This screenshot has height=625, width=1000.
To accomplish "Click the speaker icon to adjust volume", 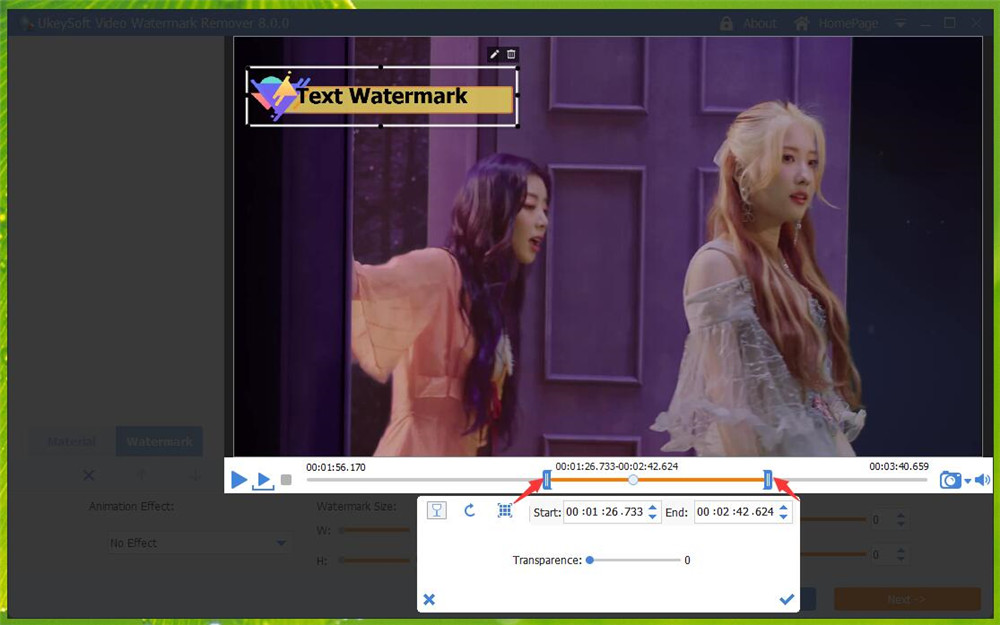I will [984, 480].
